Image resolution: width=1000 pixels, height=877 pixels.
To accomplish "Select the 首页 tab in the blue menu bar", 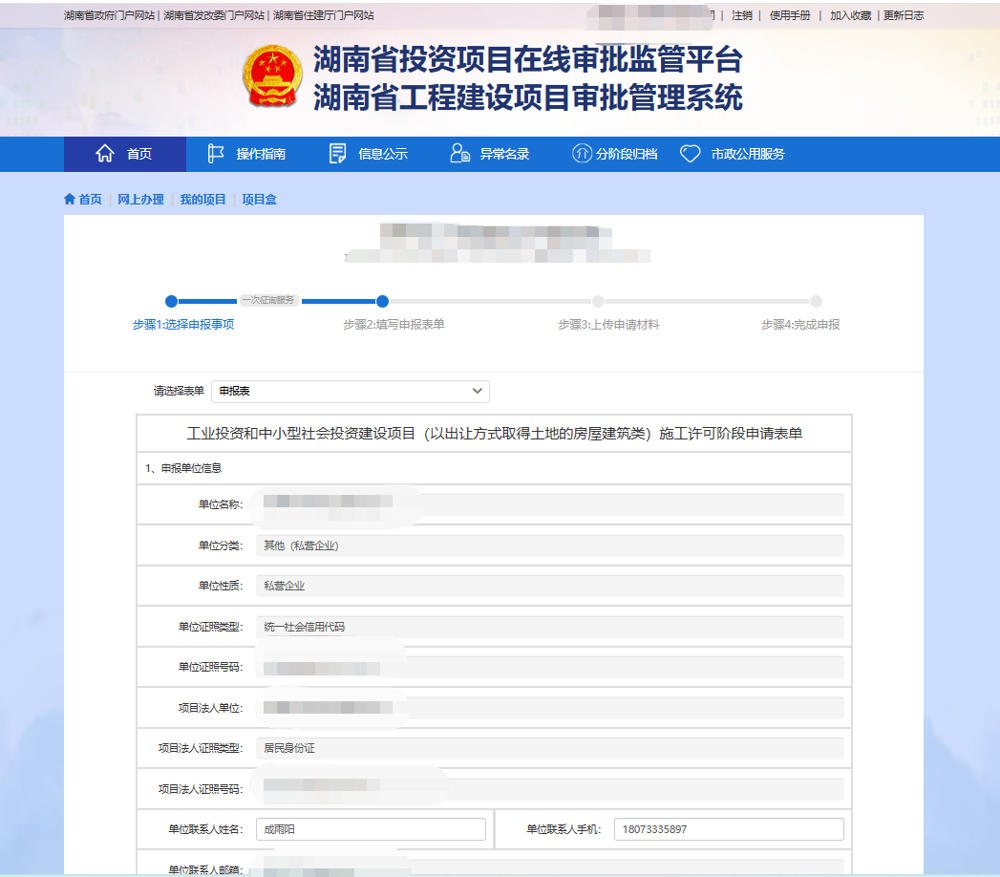I will click(x=124, y=153).
